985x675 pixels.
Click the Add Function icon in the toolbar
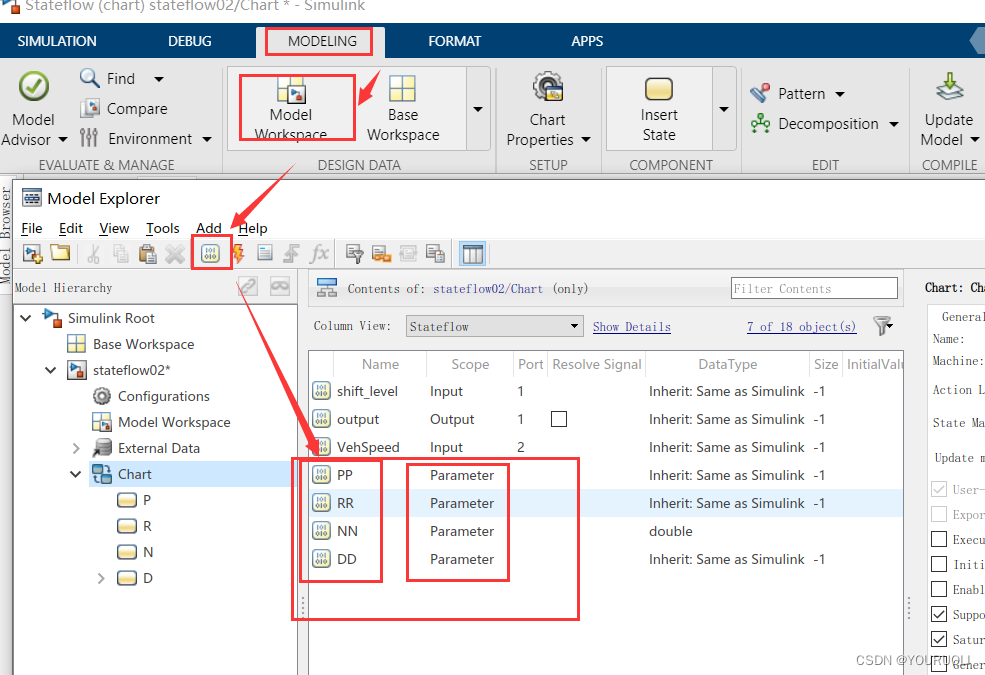point(318,253)
